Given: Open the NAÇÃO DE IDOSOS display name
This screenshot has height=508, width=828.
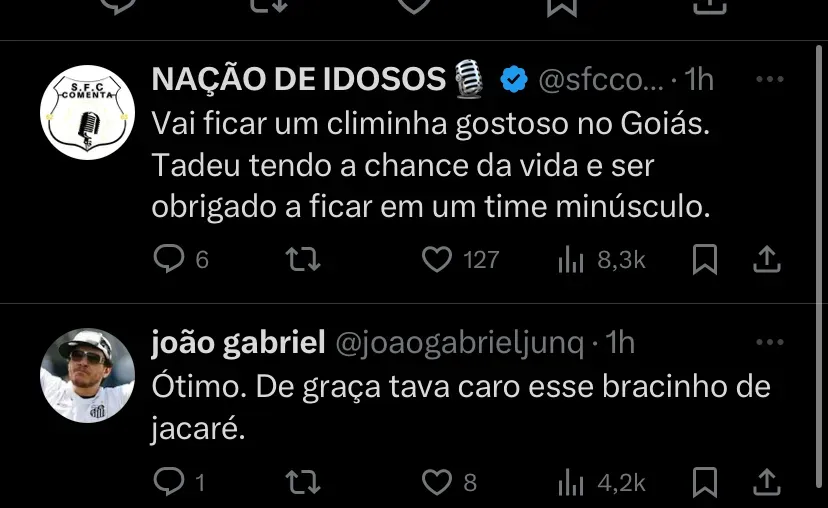Looking at the screenshot, I should 298,80.
